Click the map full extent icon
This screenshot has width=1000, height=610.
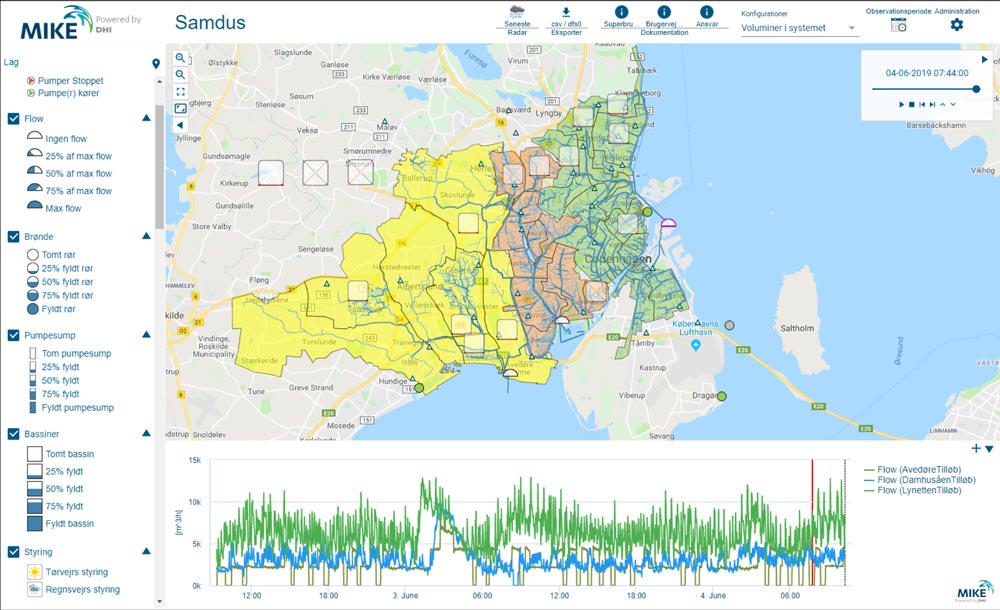180,92
